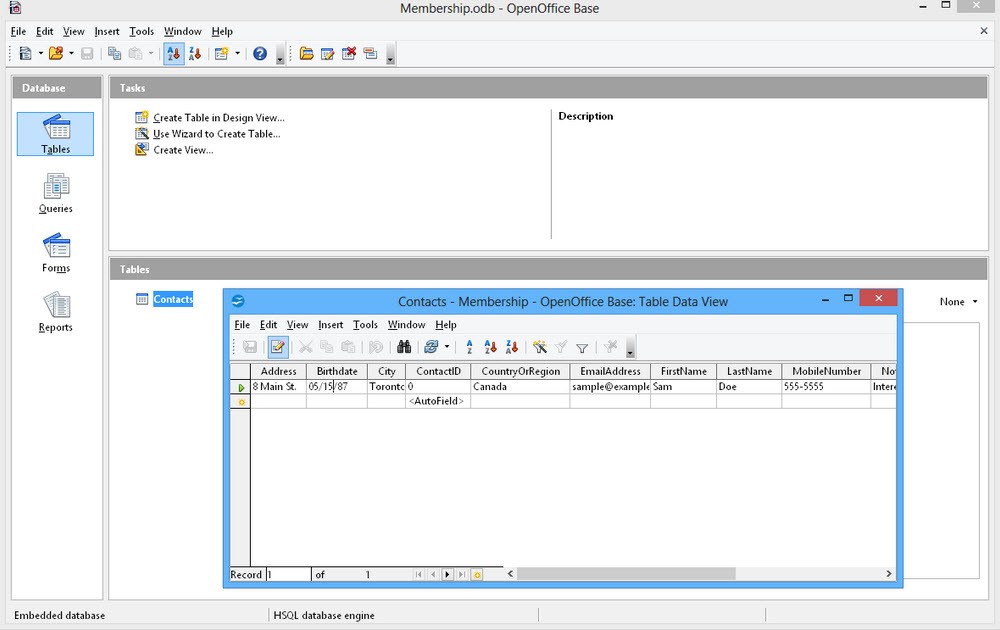Select current record row marker arrow
The height and width of the screenshot is (630, 1000).
(x=240, y=386)
